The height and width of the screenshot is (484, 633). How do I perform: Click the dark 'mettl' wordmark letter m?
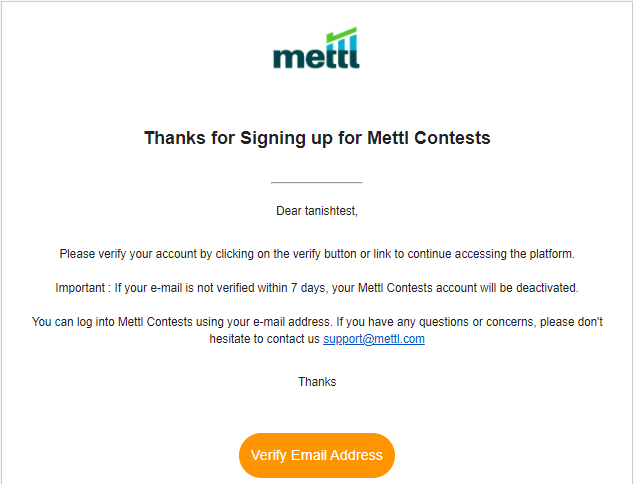[x=287, y=59]
